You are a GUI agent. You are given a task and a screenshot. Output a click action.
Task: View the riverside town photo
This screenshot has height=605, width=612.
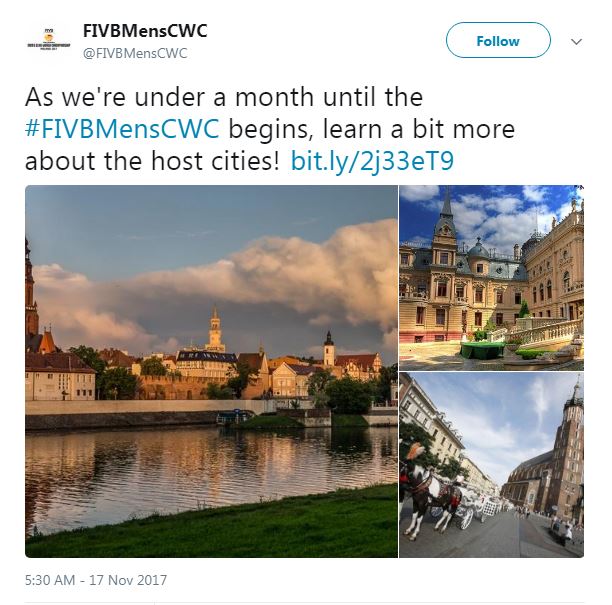pyautogui.click(x=212, y=371)
